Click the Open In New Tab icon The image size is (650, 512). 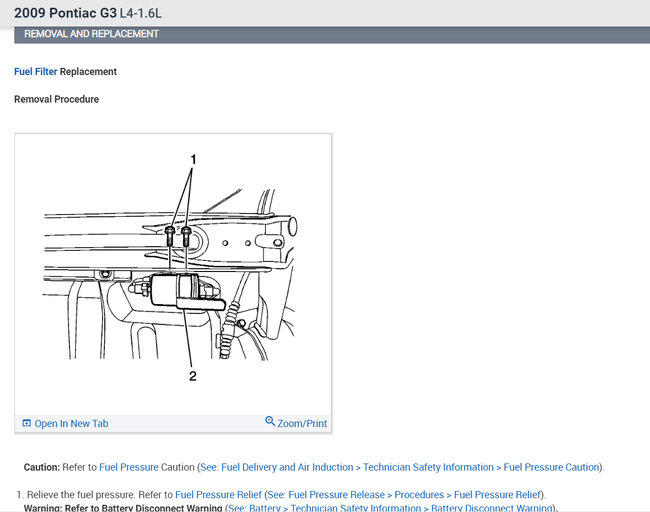[27, 423]
